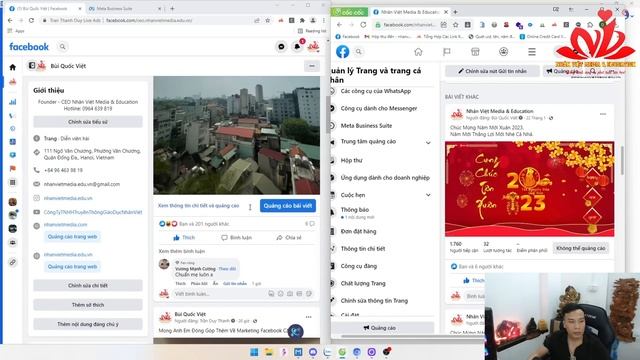640x360 pixels.
Task: Open Windows Start button on taskbar
Action: [254, 352]
